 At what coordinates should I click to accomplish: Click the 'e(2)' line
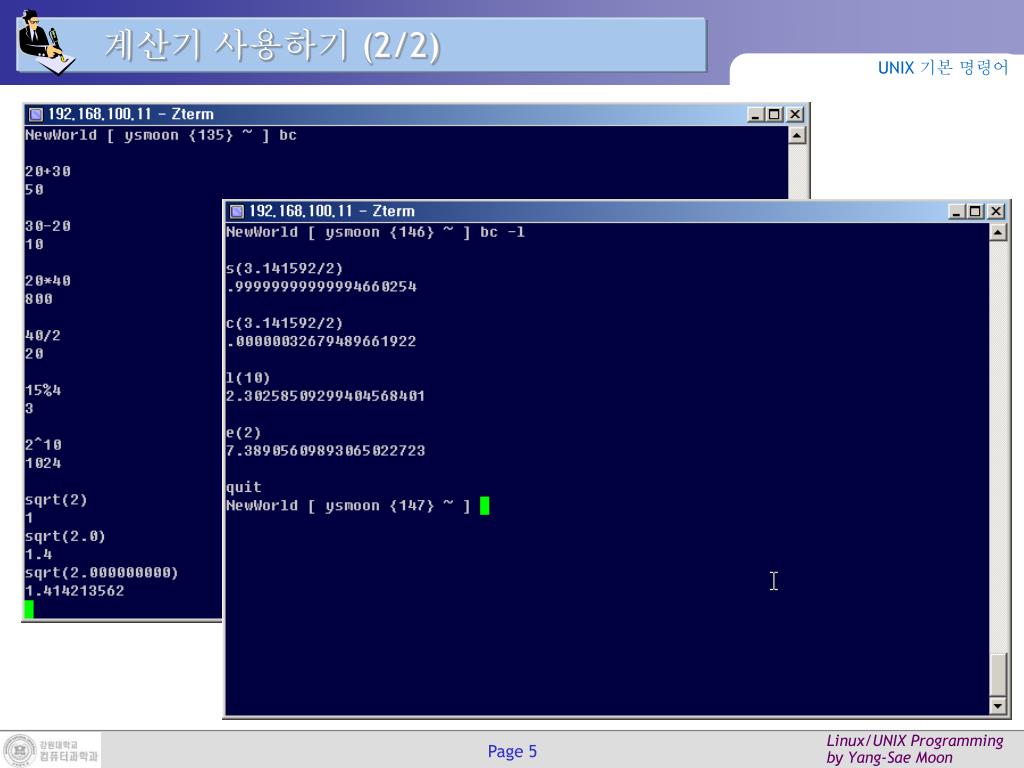(243, 432)
